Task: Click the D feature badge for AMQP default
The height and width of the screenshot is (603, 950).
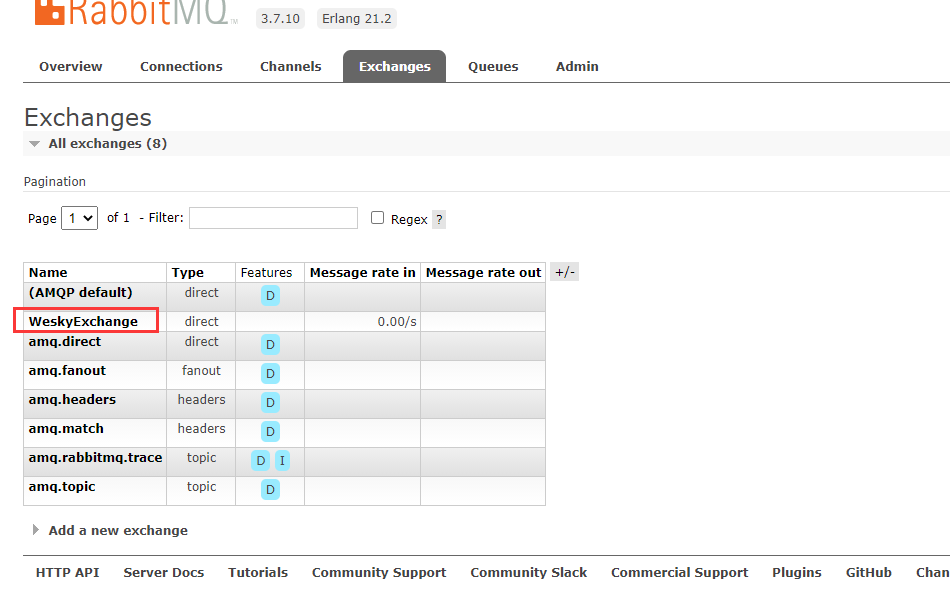Action: [x=270, y=296]
